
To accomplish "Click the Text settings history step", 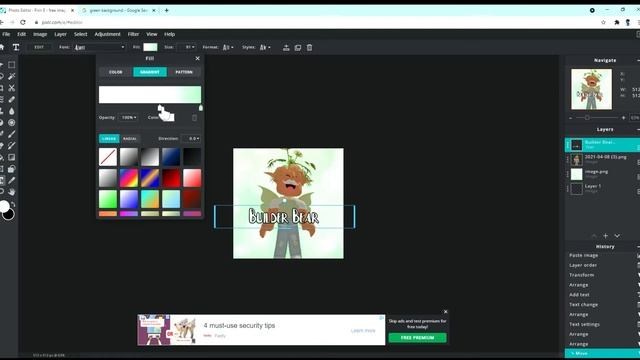I will (x=584, y=324).
